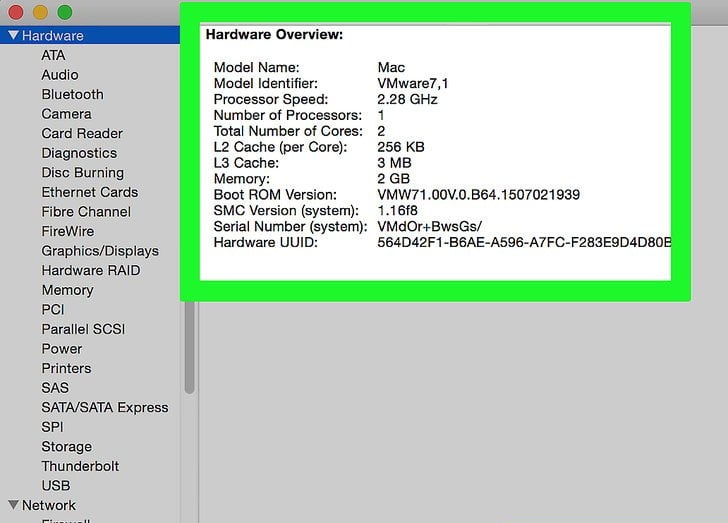Select Card Reader in the list
728x523 pixels.
pyautogui.click(x=82, y=133)
